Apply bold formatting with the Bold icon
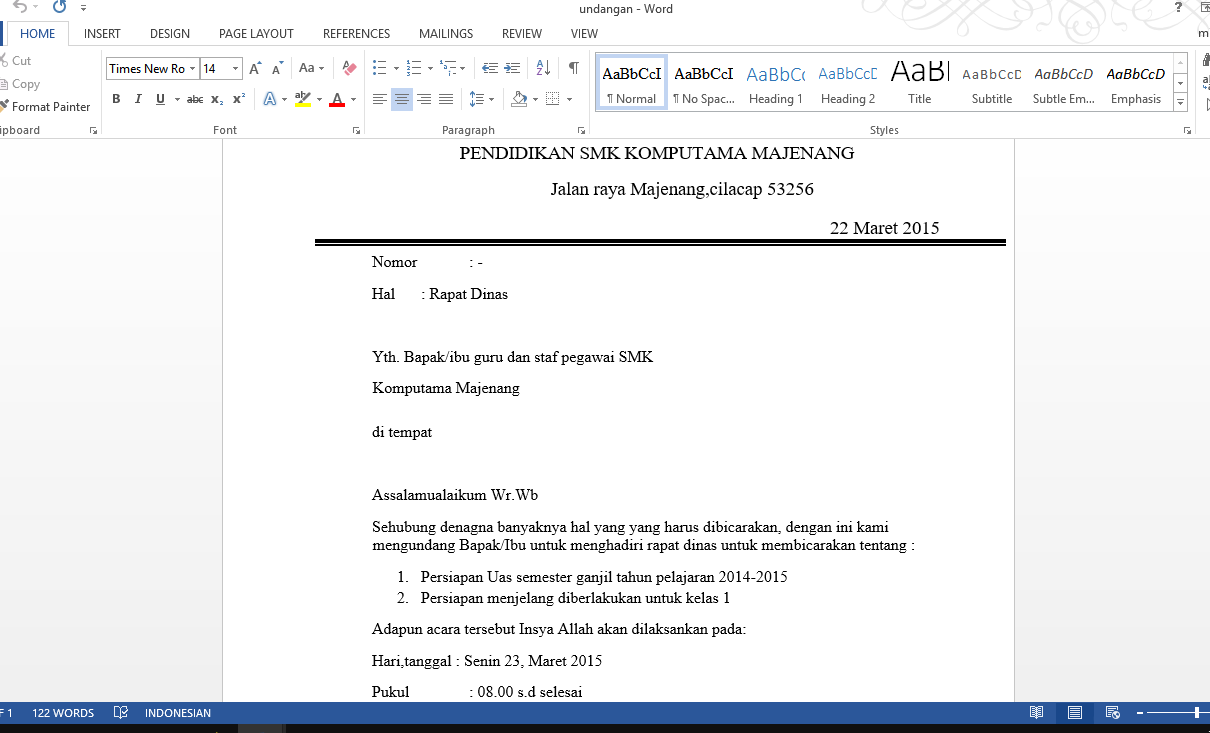The image size is (1210, 733). 116,99
